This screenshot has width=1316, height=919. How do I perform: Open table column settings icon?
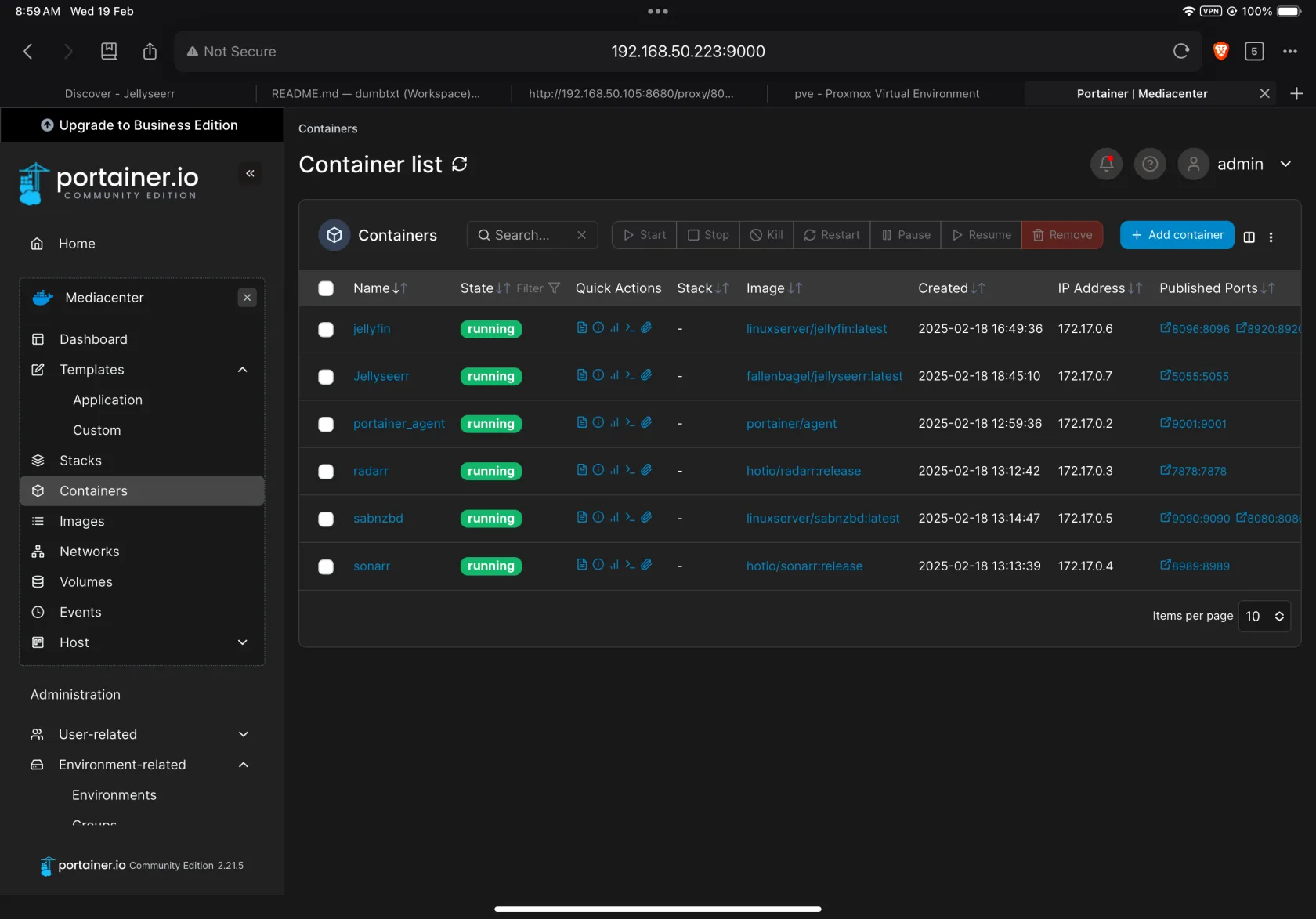[x=1249, y=237]
